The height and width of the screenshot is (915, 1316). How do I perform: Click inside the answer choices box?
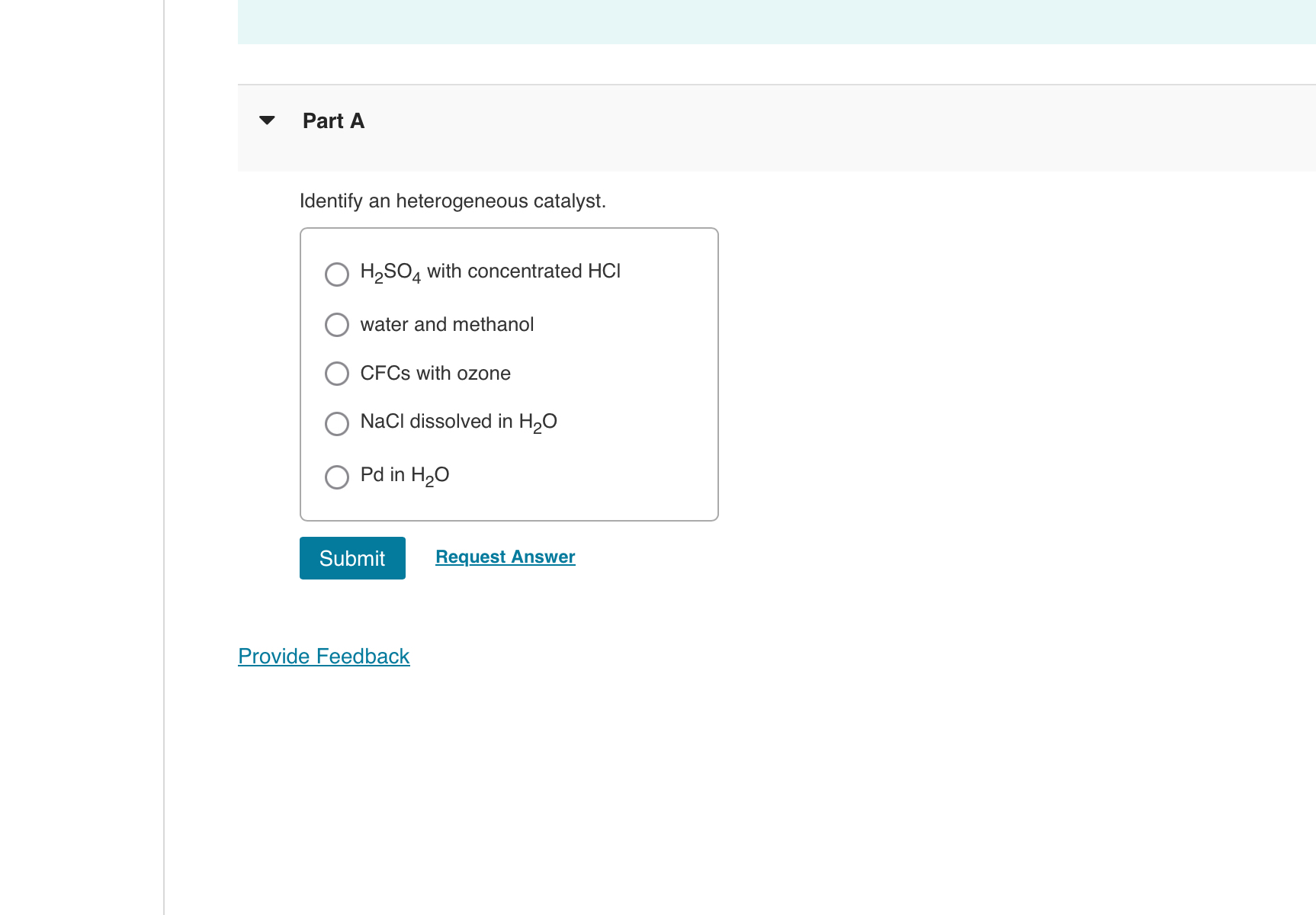[x=509, y=373]
